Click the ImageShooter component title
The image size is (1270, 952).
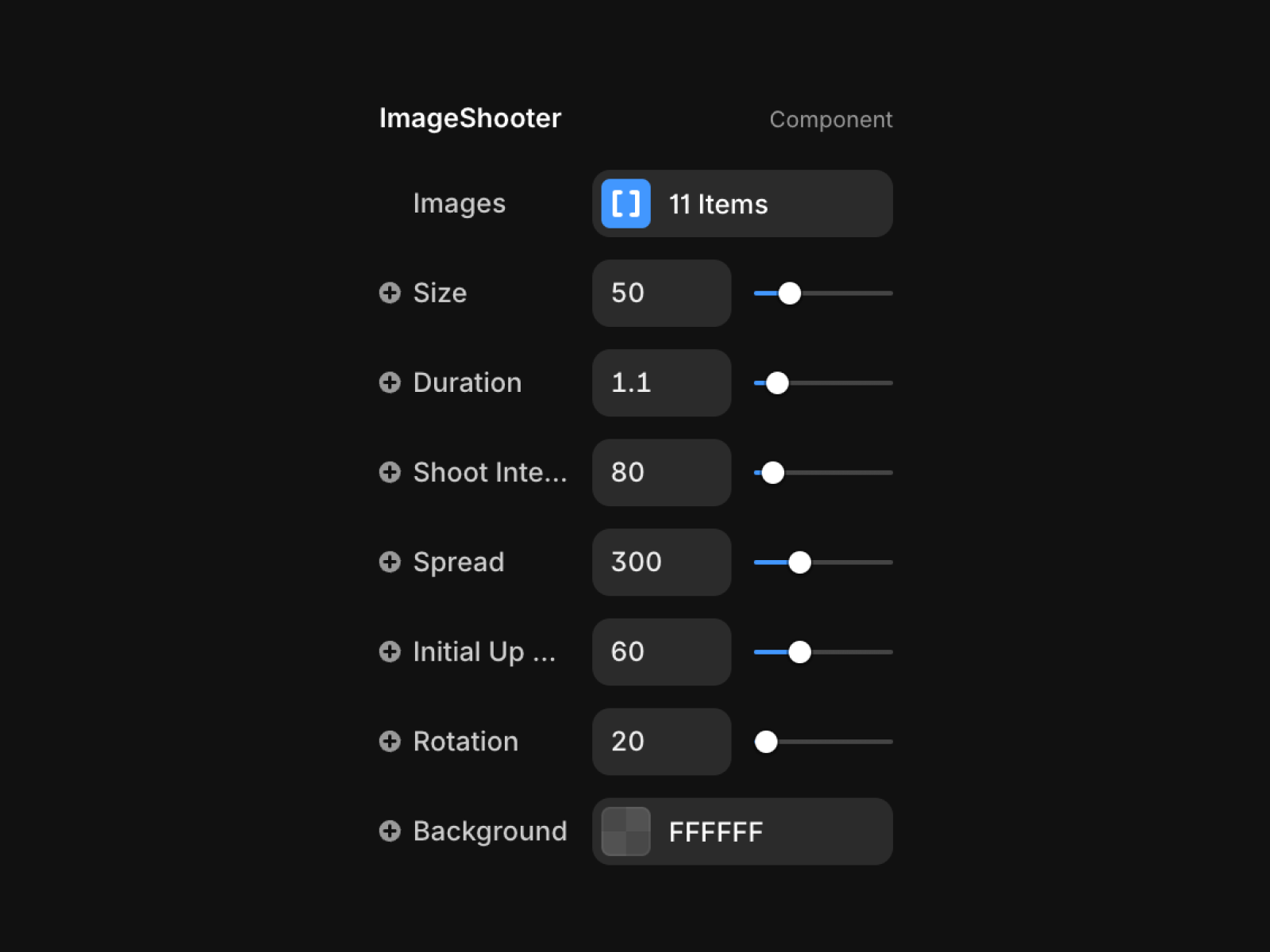click(470, 118)
